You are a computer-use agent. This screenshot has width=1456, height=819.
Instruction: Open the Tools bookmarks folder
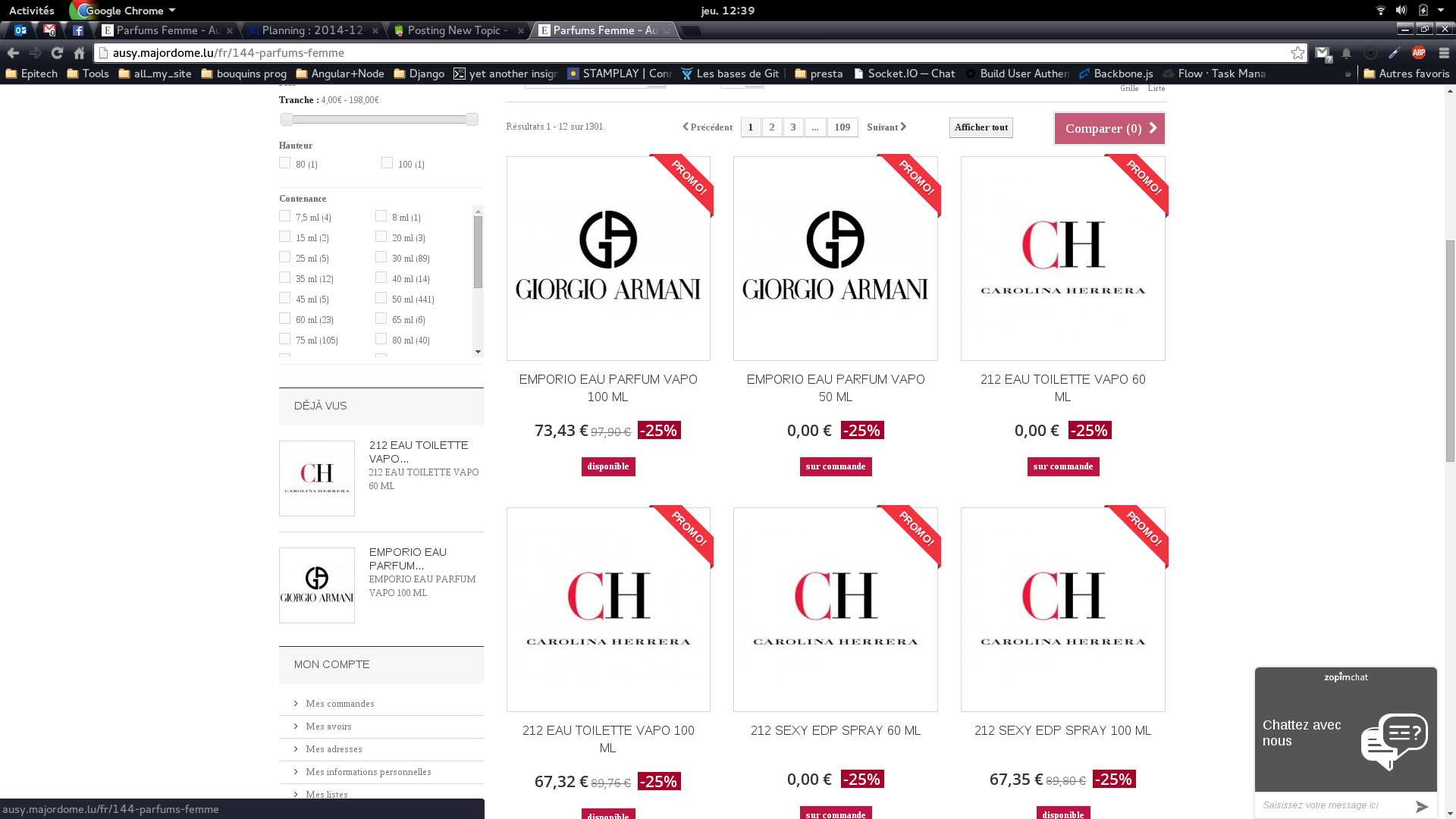pyautogui.click(x=88, y=74)
